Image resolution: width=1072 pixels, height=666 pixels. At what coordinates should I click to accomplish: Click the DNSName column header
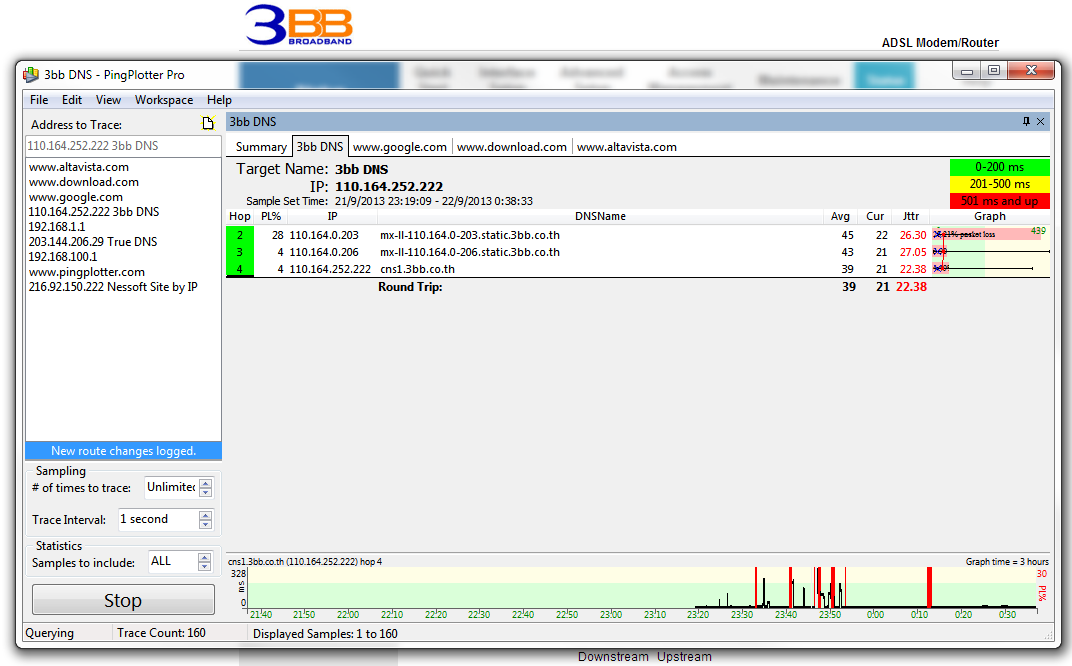pyautogui.click(x=600, y=216)
